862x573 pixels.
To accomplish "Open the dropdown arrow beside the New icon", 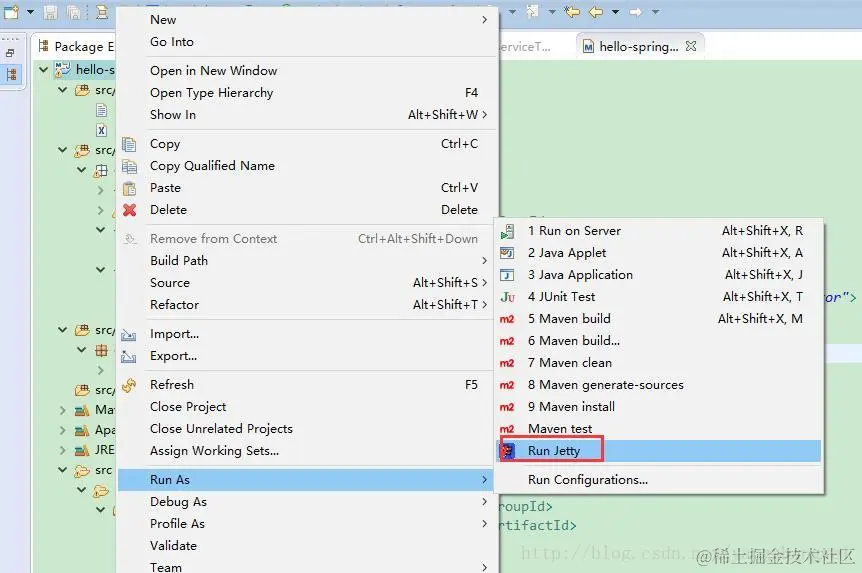I will click(x=30, y=12).
